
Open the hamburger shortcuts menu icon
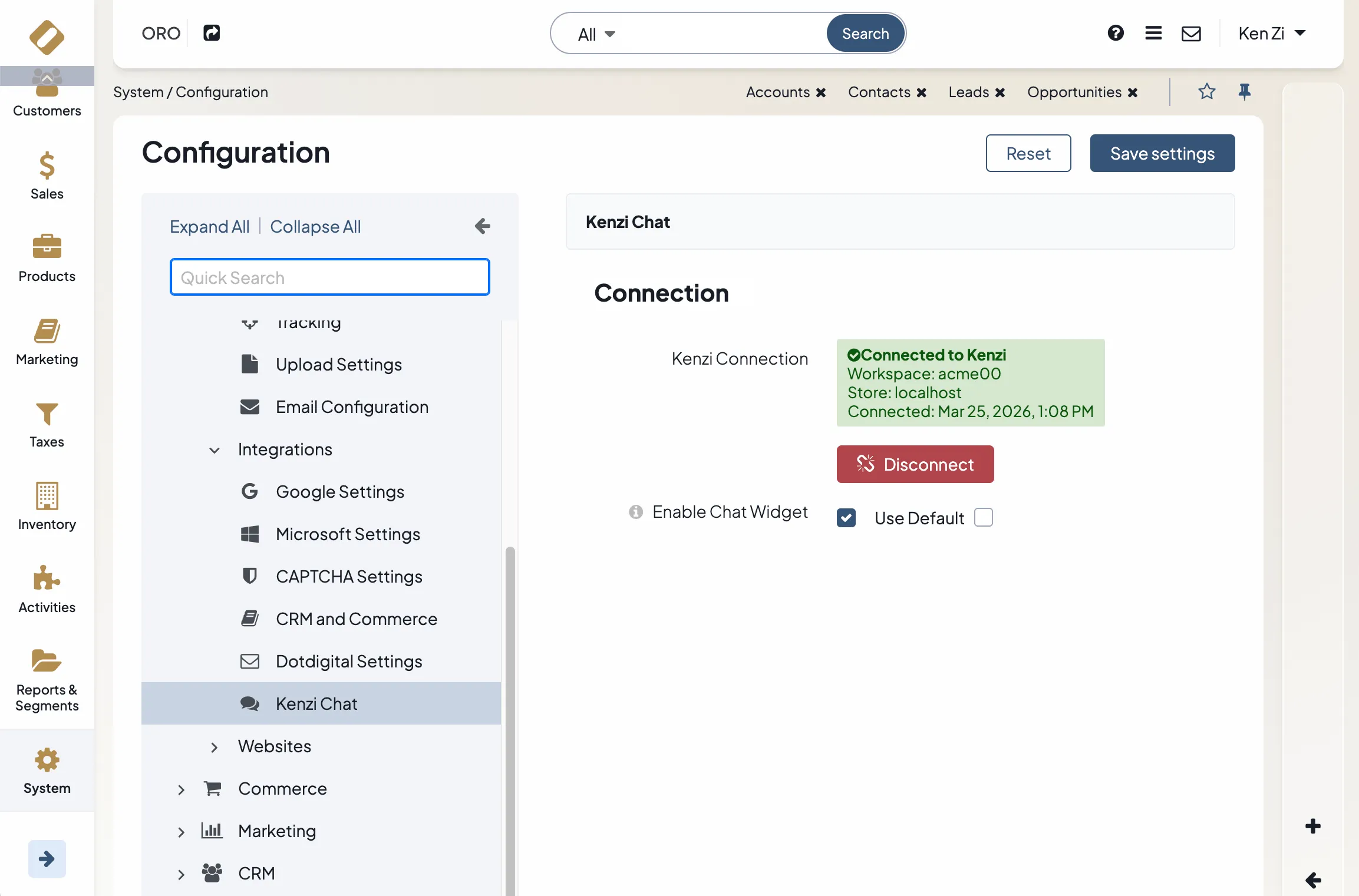(x=1153, y=33)
